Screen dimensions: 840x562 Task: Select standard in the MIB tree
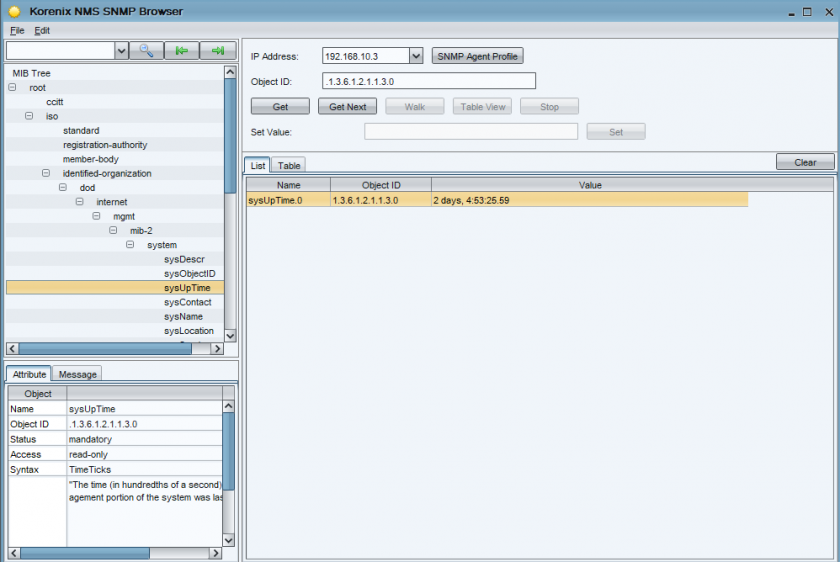81,130
